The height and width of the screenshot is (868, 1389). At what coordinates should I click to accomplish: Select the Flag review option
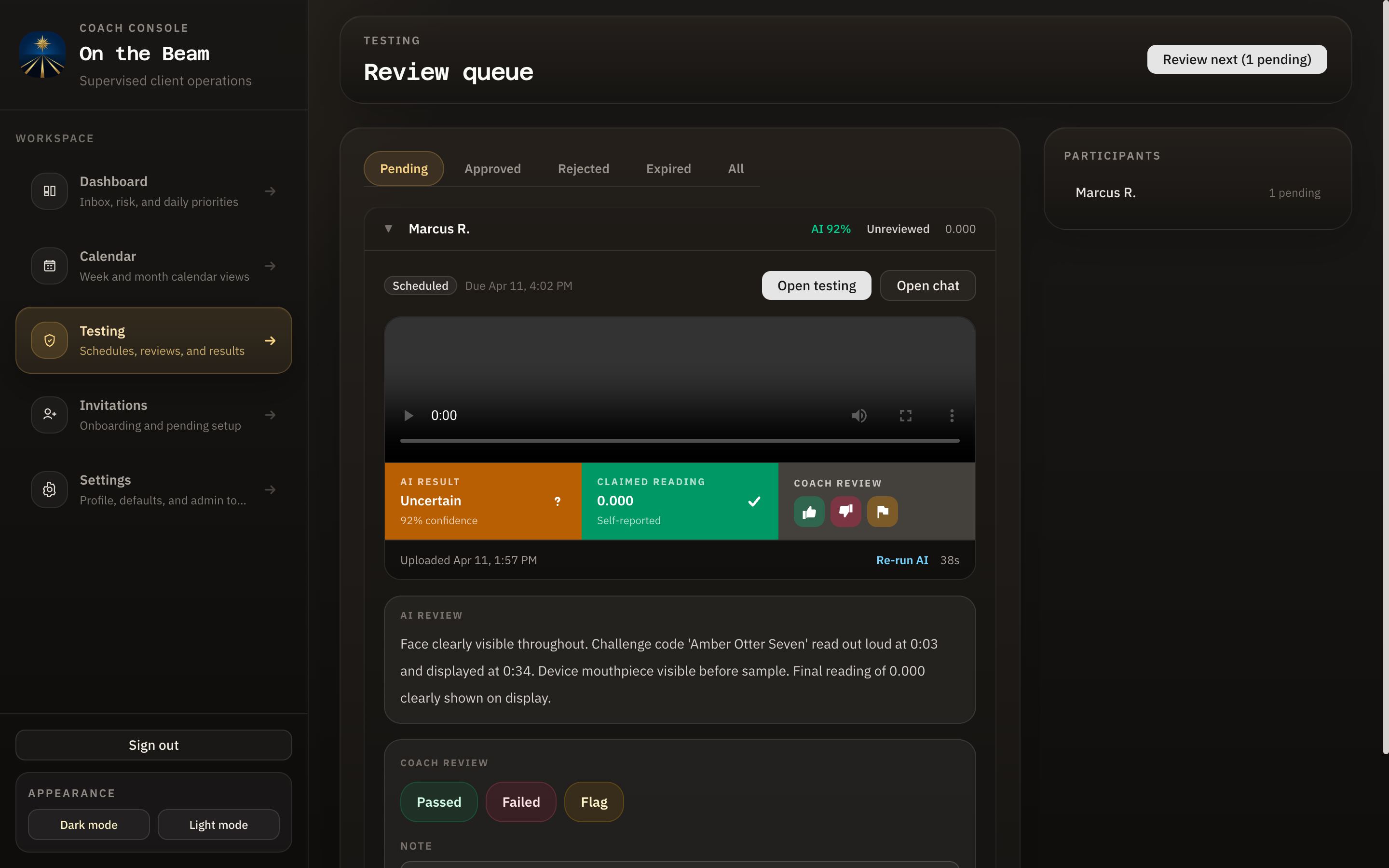tap(594, 801)
